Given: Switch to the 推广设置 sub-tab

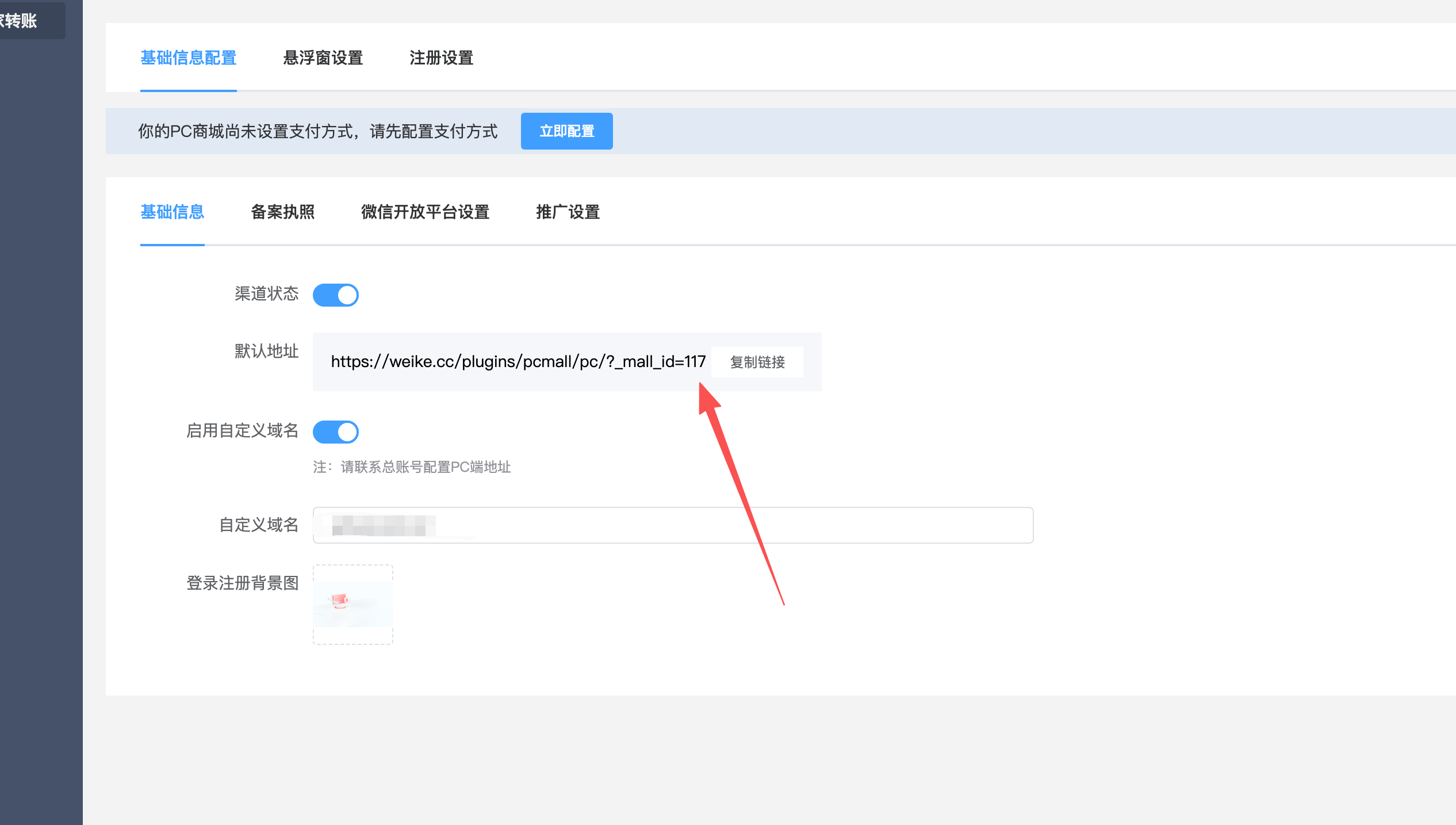Looking at the screenshot, I should click(x=567, y=212).
